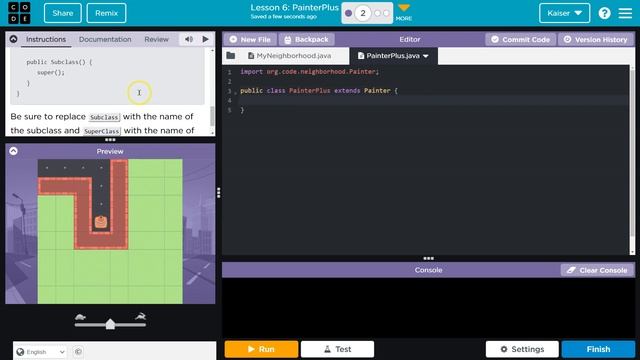This screenshot has height=360, width=640.
Task: Open the English language dropdown
Action: [41, 351]
